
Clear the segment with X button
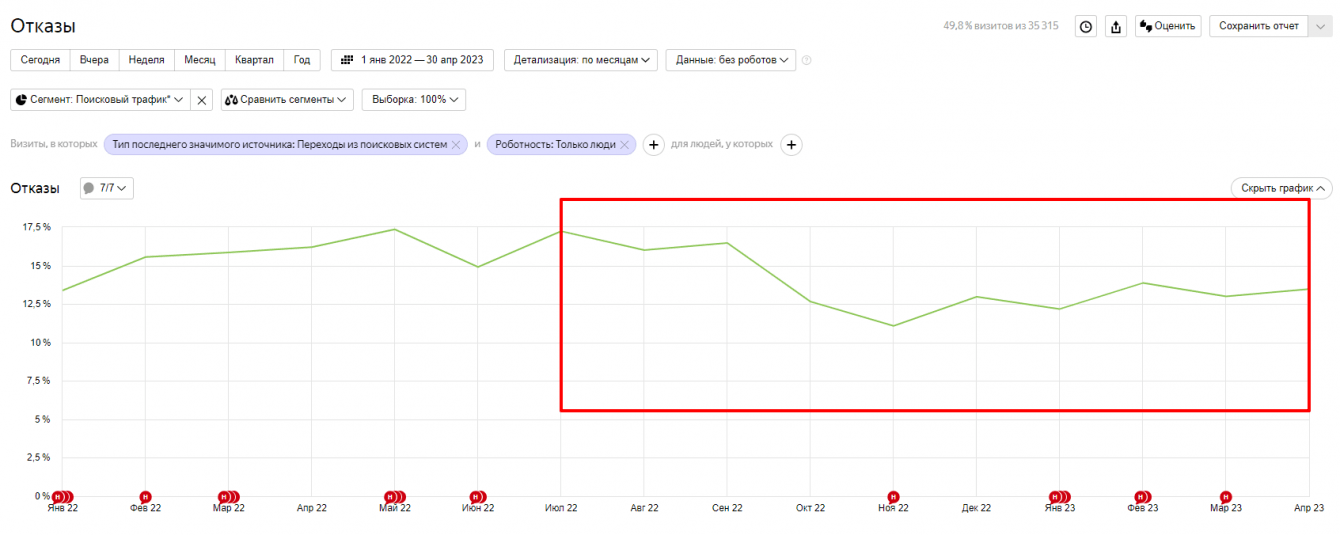[x=201, y=100]
